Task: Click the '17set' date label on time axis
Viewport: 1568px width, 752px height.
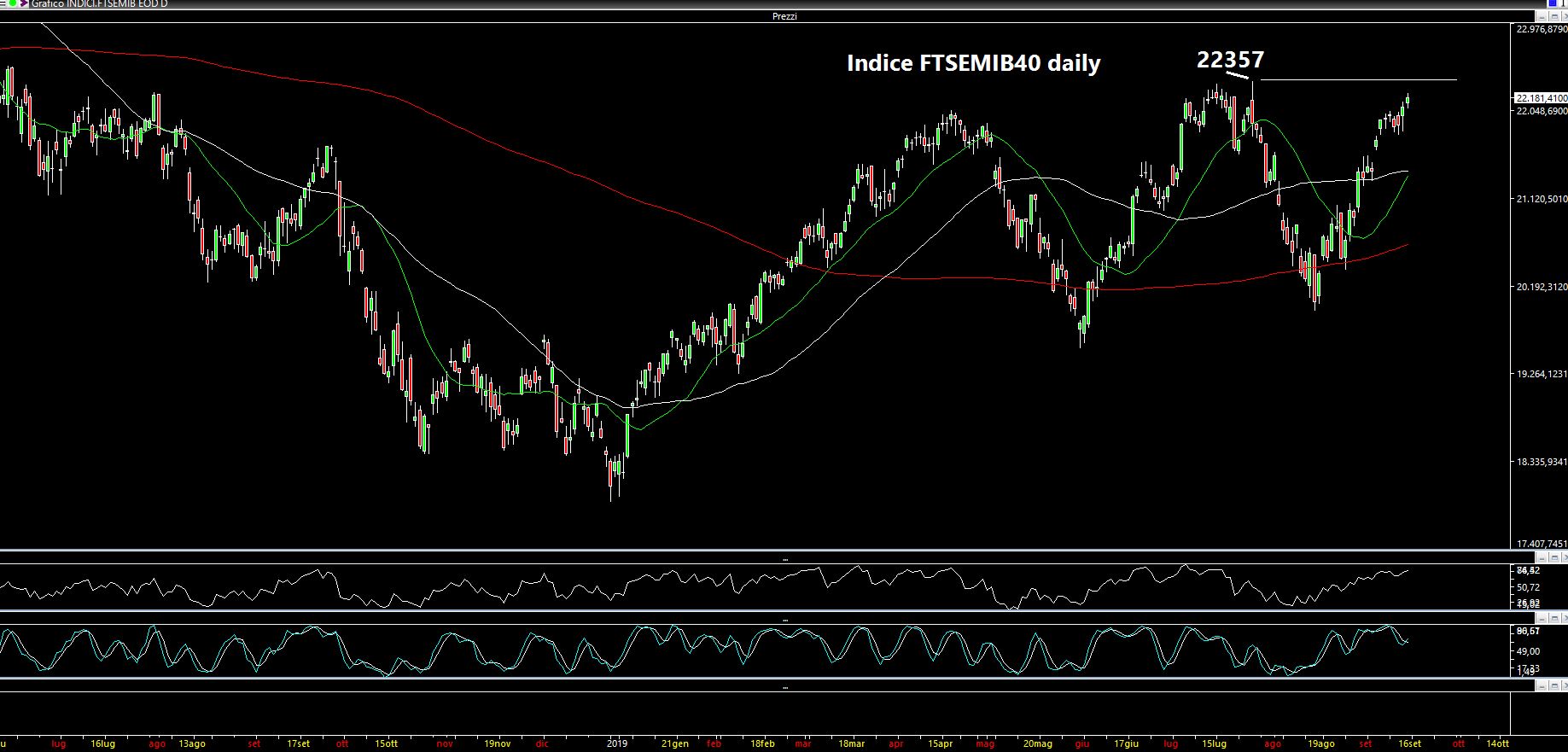Action: (298, 743)
